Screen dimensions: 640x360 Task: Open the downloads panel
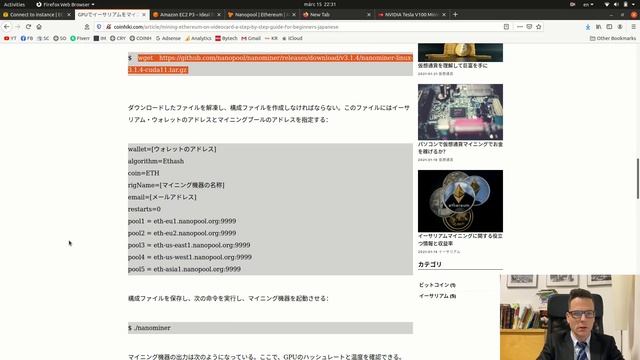coord(588,27)
